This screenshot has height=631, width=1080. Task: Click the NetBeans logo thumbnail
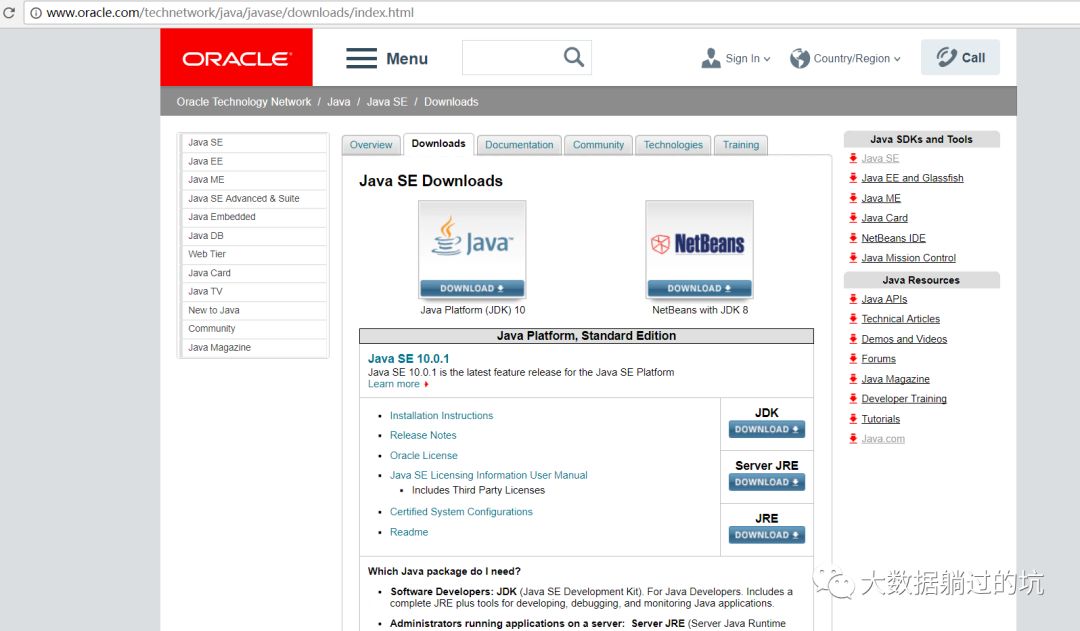[x=699, y=240]
